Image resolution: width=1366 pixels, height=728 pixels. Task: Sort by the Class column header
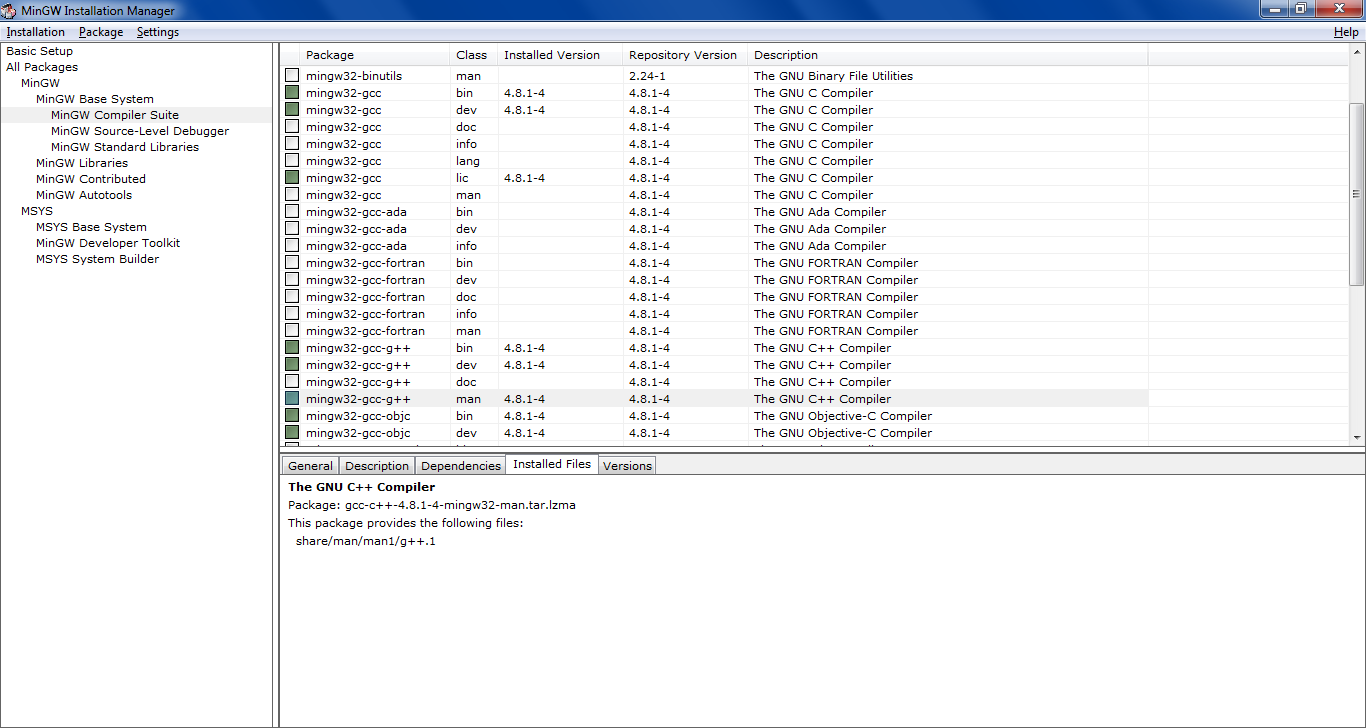pos(474,55)
